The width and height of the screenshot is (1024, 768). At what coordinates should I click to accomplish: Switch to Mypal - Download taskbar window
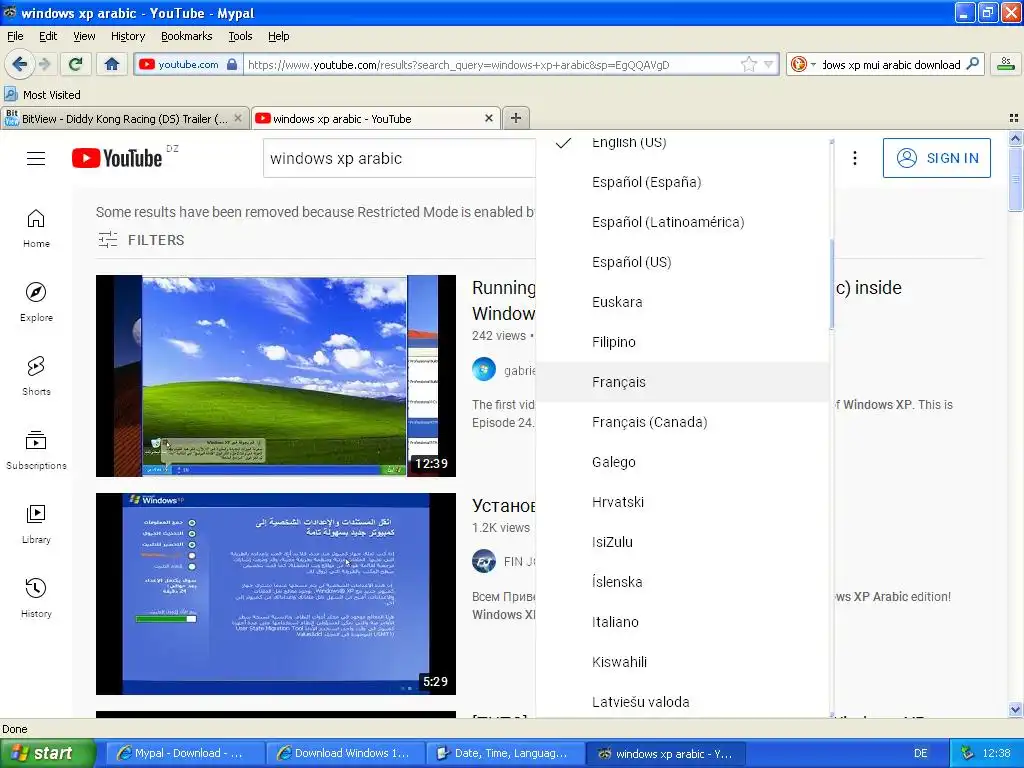[184, 753]
